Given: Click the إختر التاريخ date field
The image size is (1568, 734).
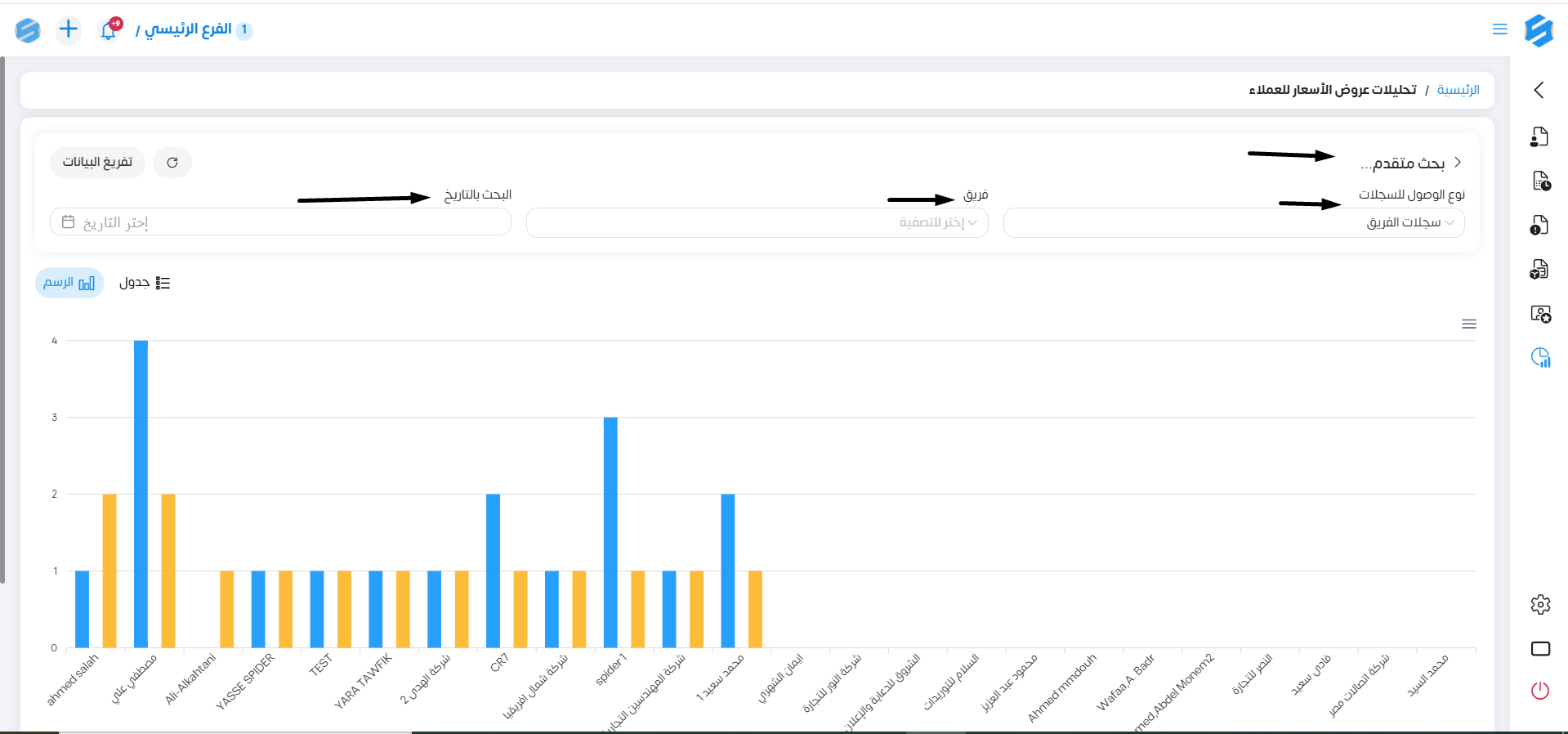Looking at the screenshot, I should [280, 222].
